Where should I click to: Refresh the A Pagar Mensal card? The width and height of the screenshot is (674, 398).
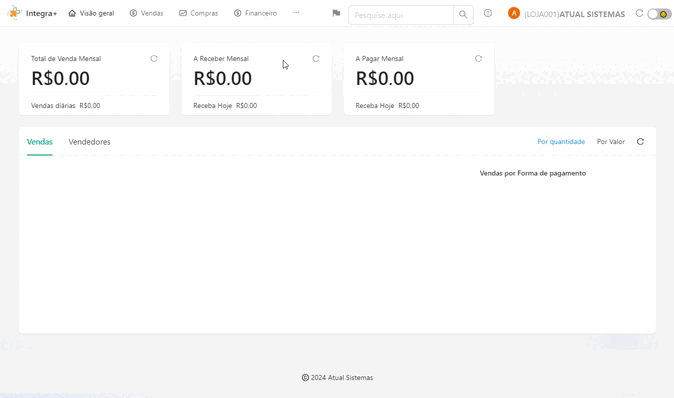pos(478,58)
